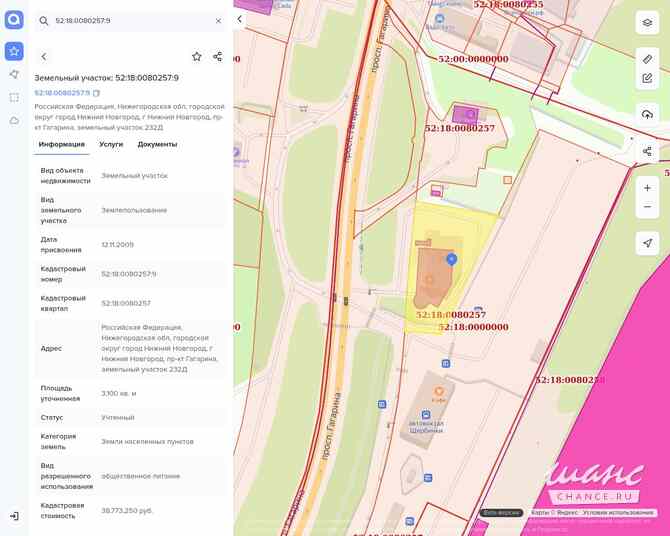Click the Учтенный status value
The height and width of the screenshot is (536, 670).
(x=118, y=417)
